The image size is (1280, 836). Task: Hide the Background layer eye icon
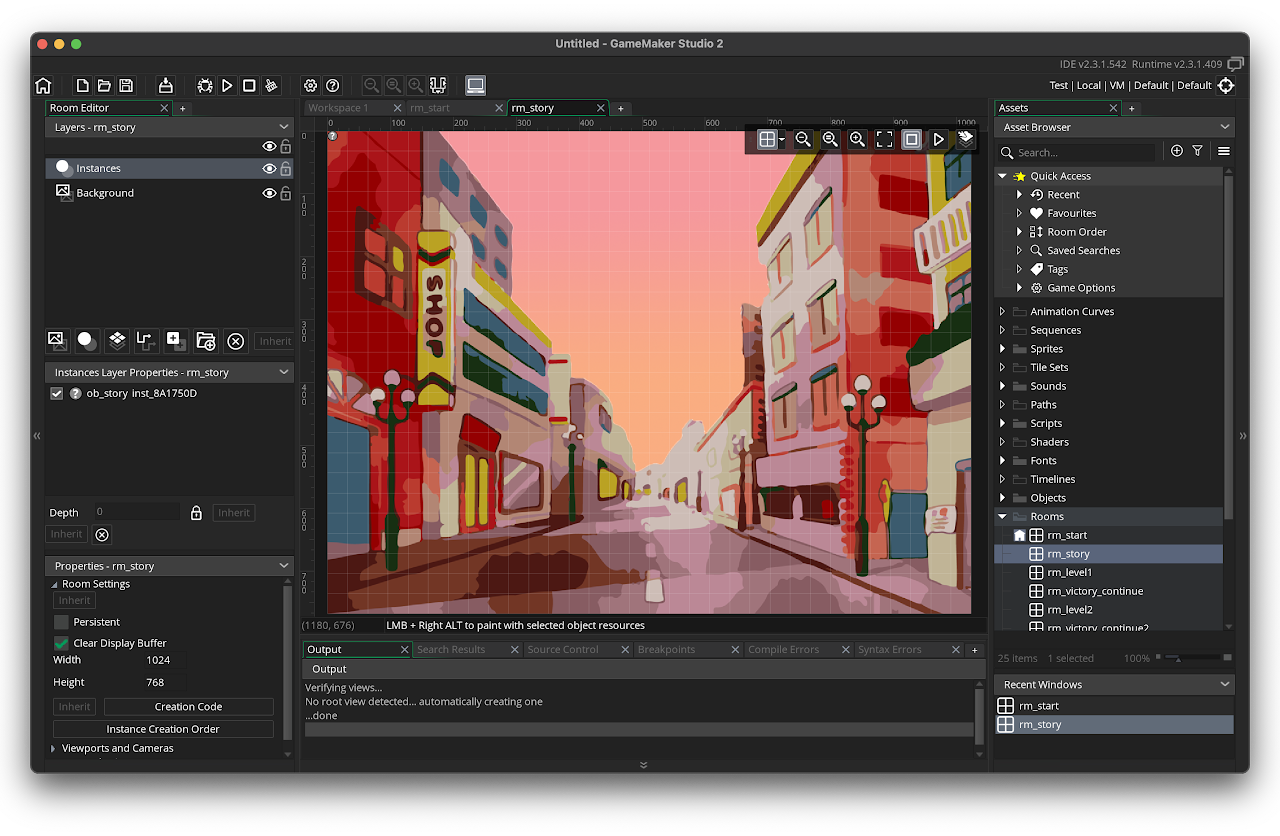point(268,193)
